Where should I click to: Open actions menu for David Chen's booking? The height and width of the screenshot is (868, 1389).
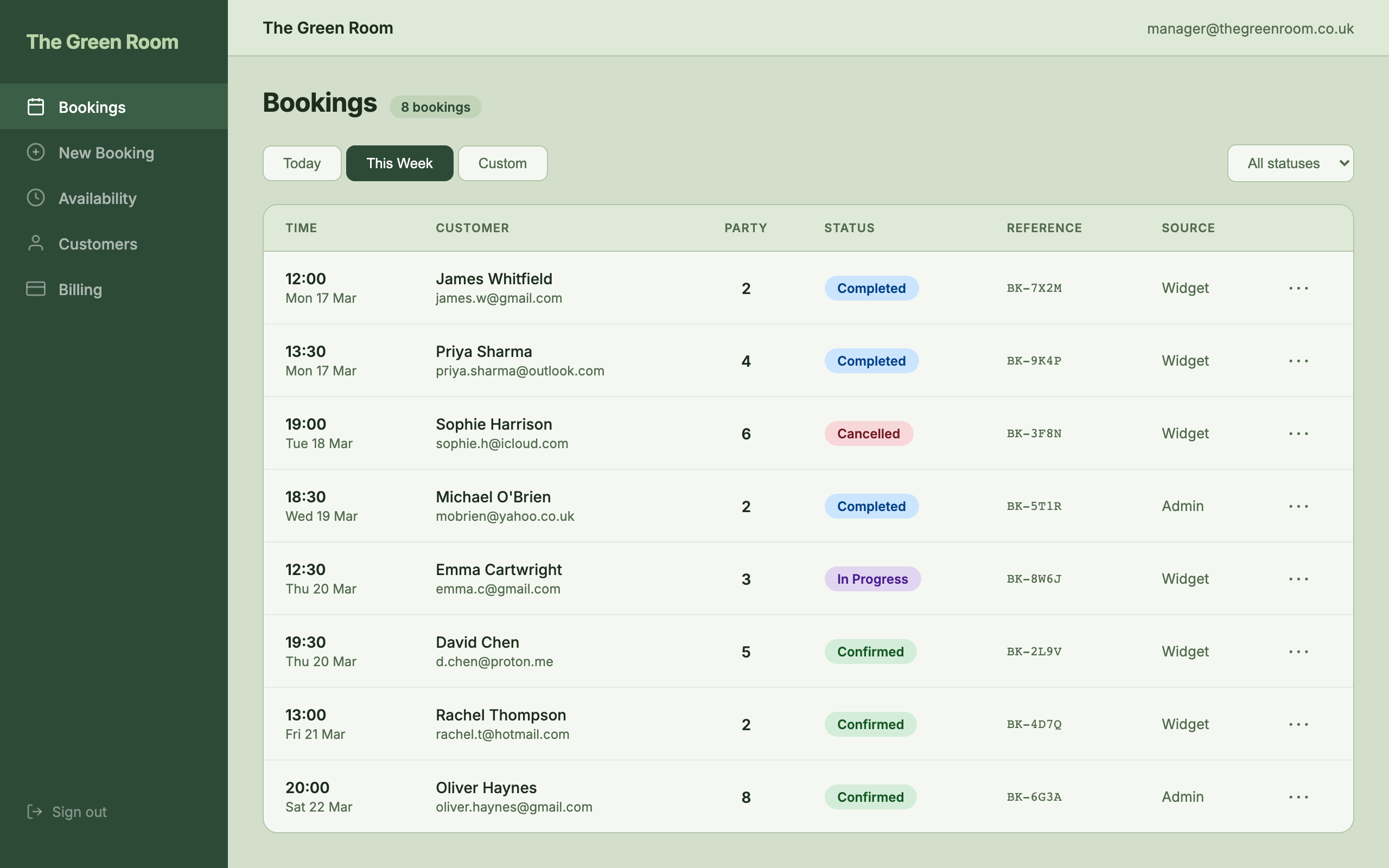pyautogui.click(x=1299, y=652)
